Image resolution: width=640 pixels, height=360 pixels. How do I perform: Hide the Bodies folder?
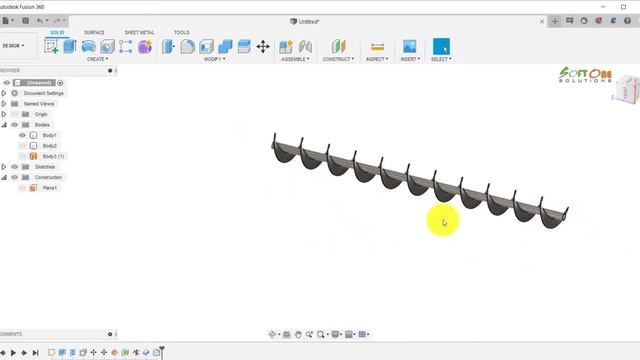[15, 124]
